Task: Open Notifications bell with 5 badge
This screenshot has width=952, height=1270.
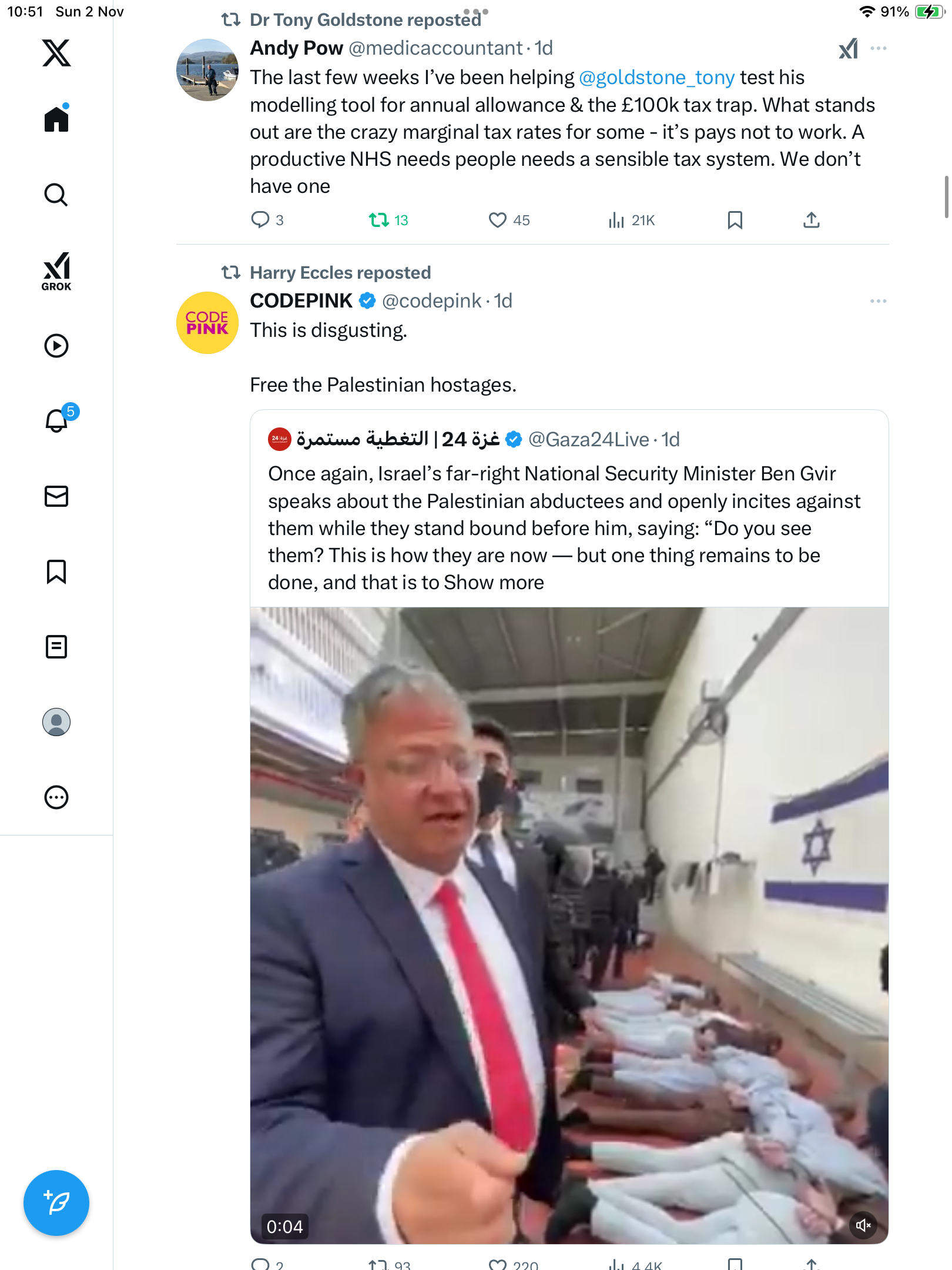Action: click(x=58, y=420)
